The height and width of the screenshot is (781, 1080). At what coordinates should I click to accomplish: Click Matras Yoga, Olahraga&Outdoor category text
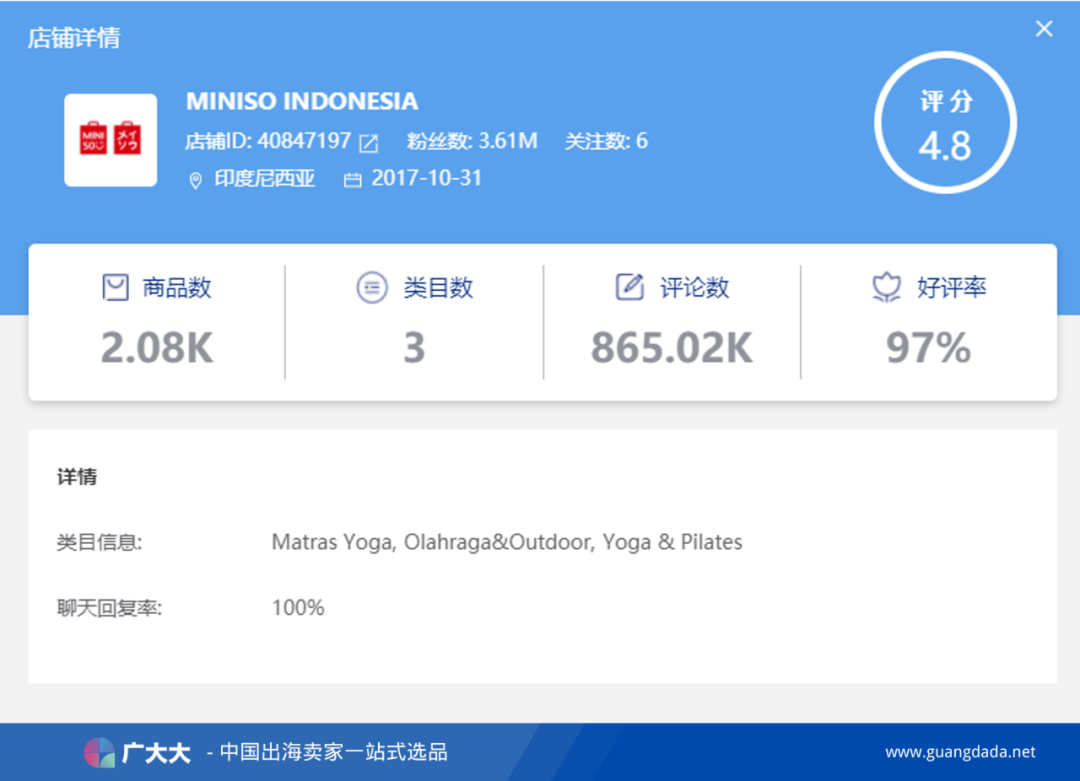(x=507, y=542)
